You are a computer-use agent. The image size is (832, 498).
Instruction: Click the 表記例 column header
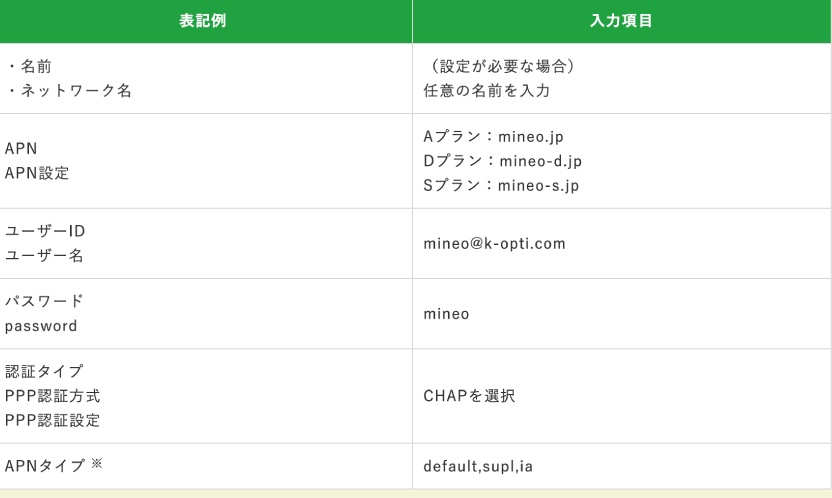pyautogui.click(x=202, y=21)
